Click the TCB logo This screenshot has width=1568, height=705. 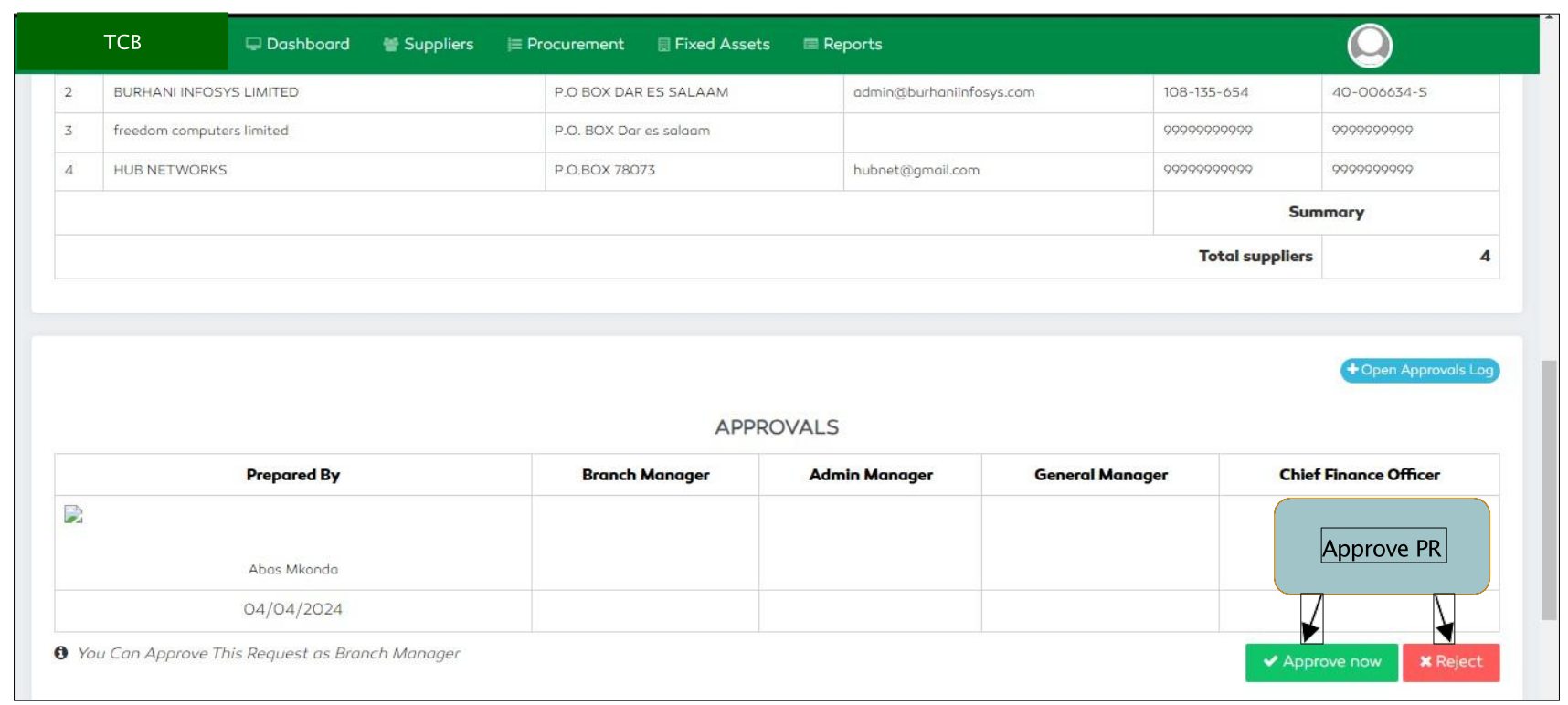click(x=122, y=42)
